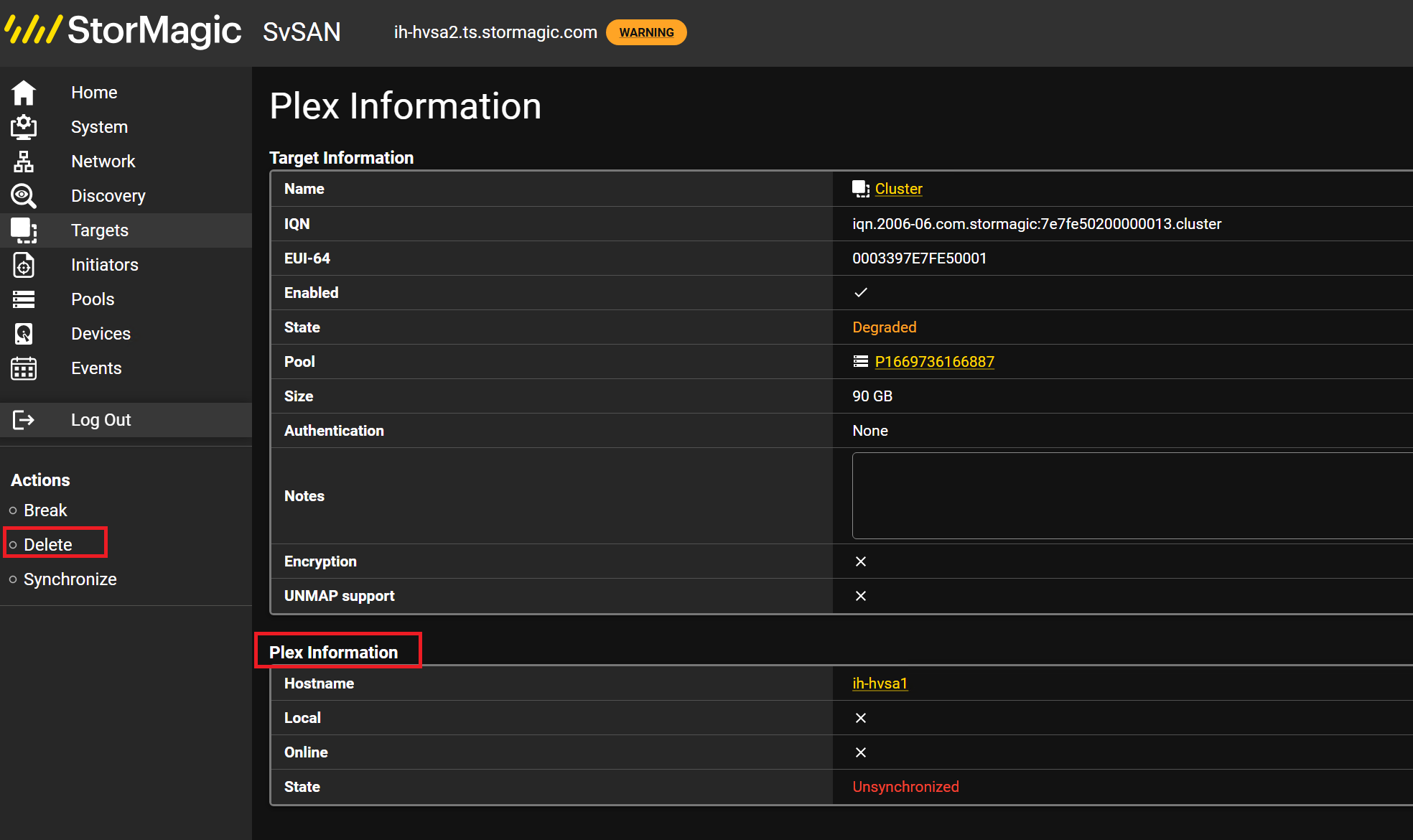The height and width of the screenshot is (840, 1413).
Task: Click the Degraded state value
Action: (x=884, y=327)
